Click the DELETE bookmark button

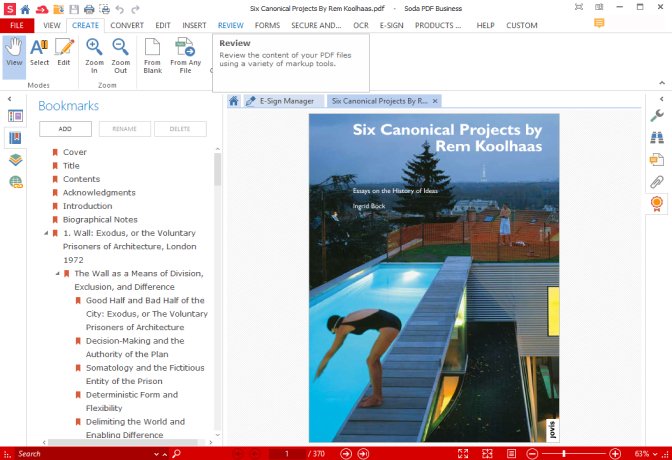pos(180,129)
